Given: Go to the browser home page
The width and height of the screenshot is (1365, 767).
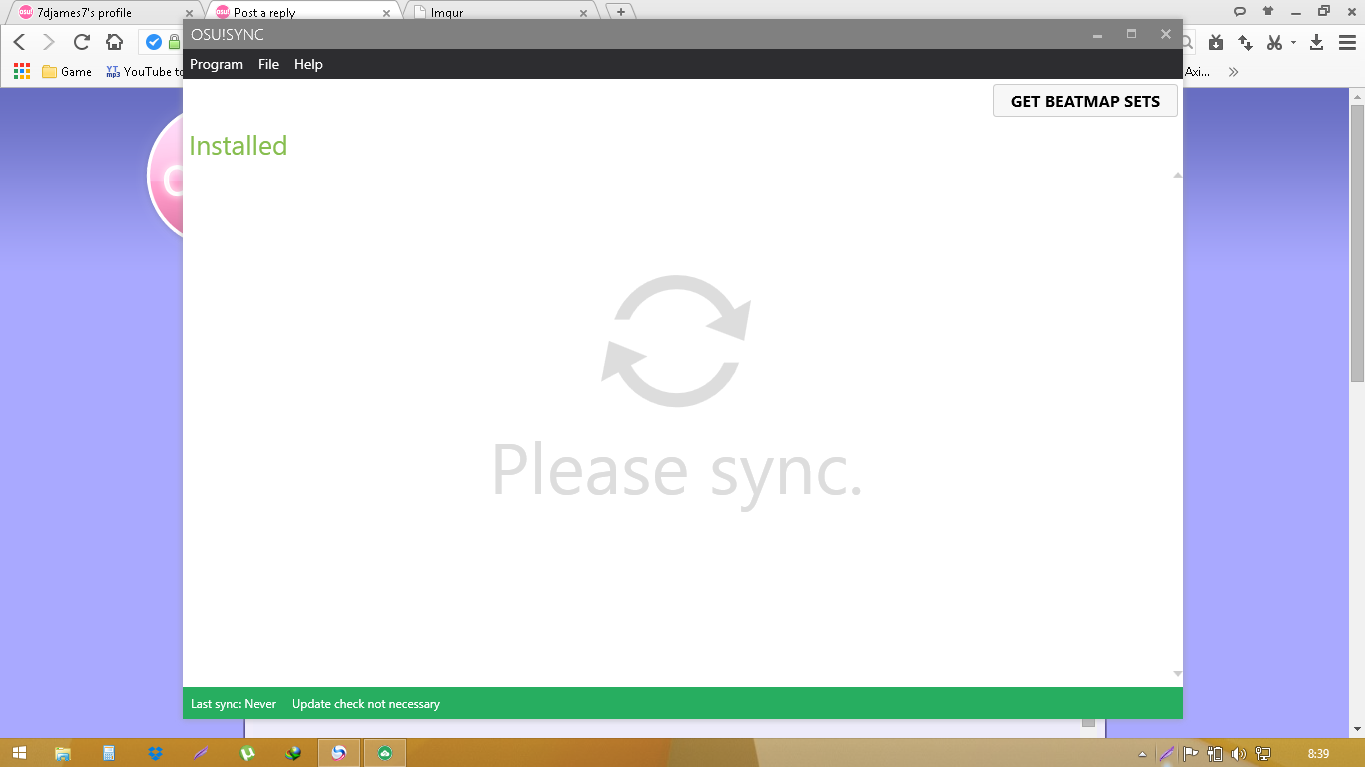Looking at the screenshot, I should click(x=115, y=42).
